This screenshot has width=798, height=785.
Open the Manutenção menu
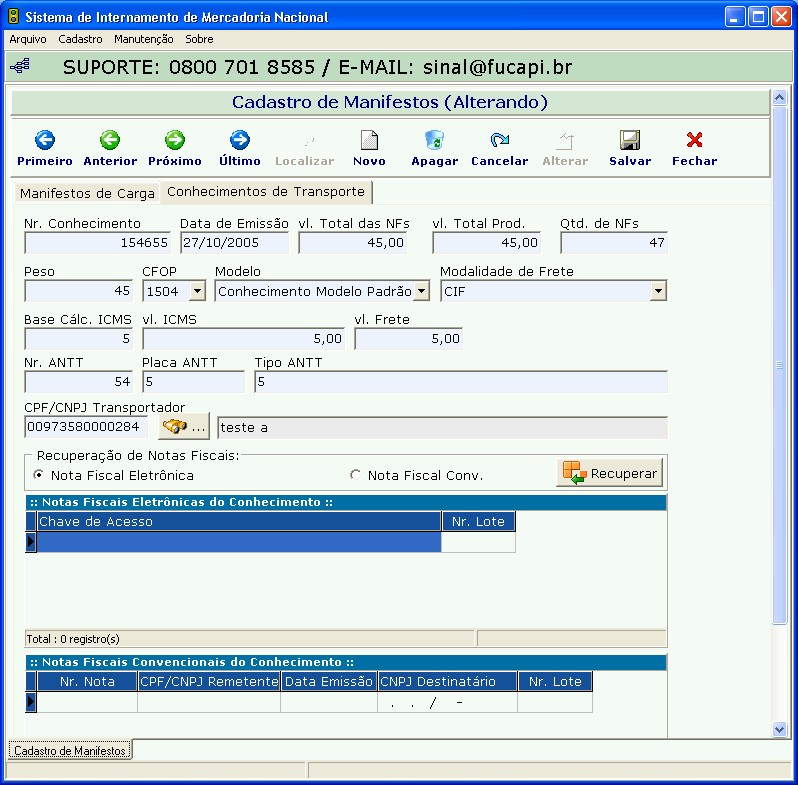143,39
